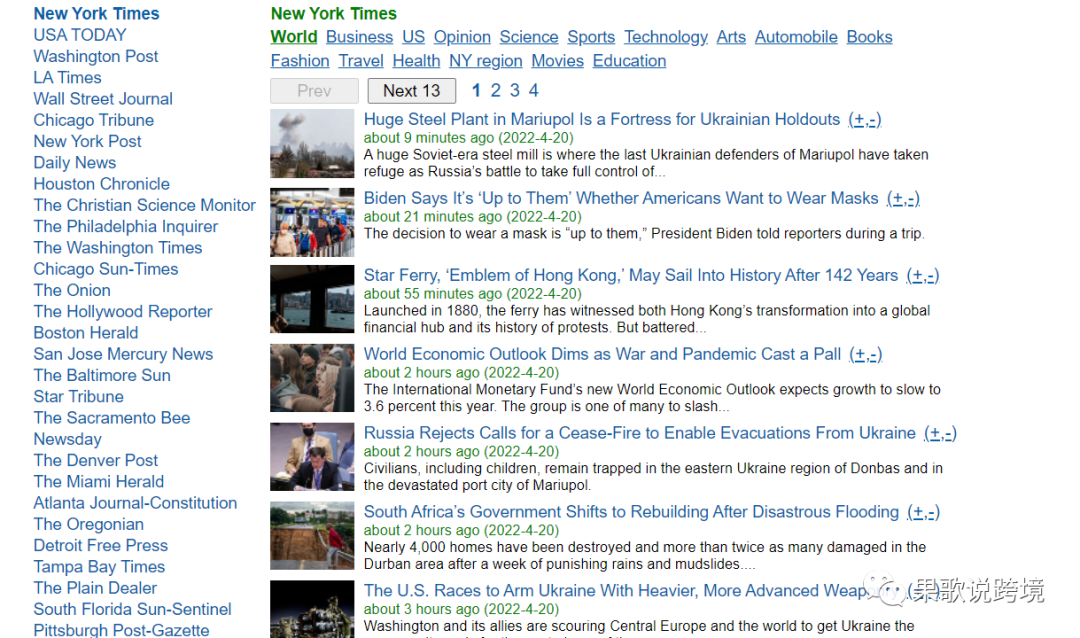Open The Plain Dealer source
The height and width of the screenshot is (638, 1080).
[x=95, y=590]
